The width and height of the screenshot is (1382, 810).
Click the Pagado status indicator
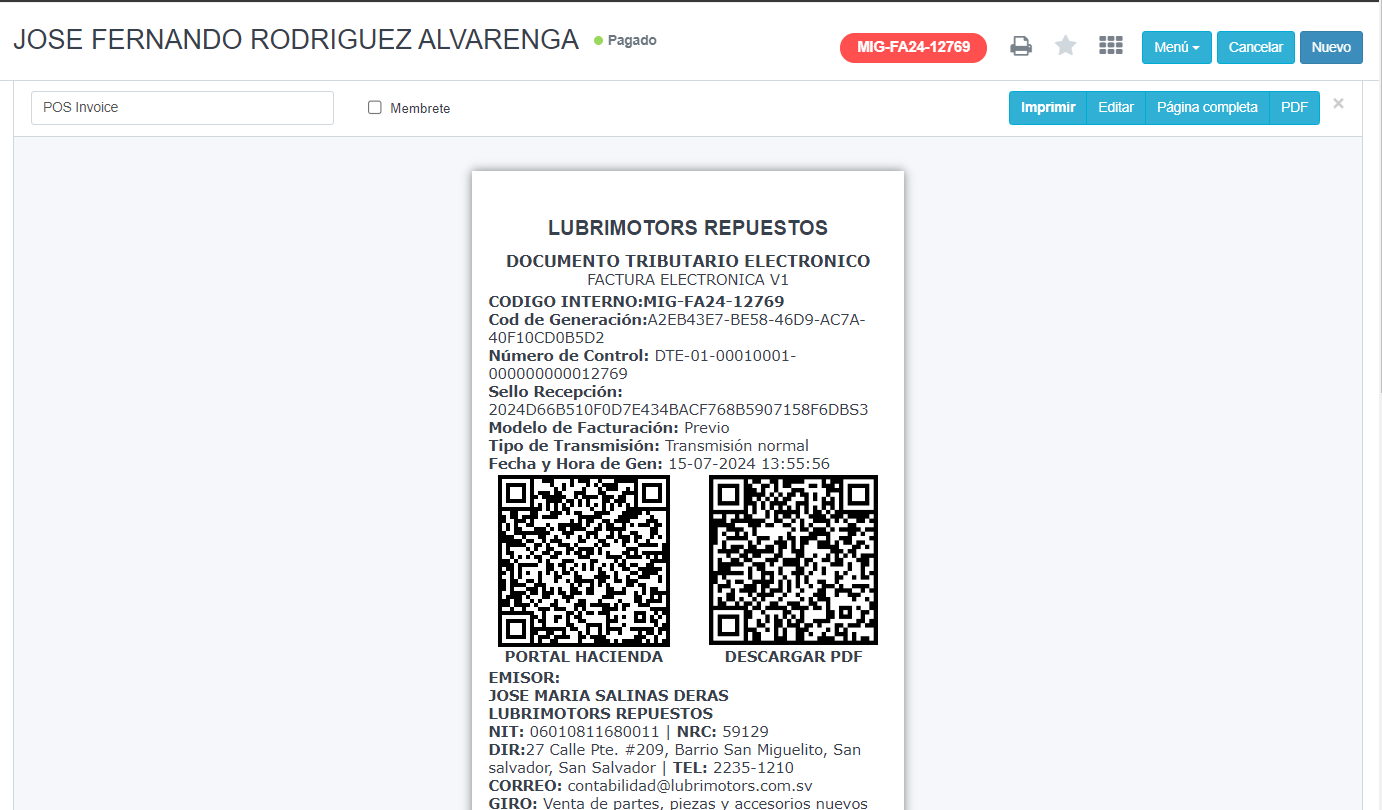click(x=625, y=41)
